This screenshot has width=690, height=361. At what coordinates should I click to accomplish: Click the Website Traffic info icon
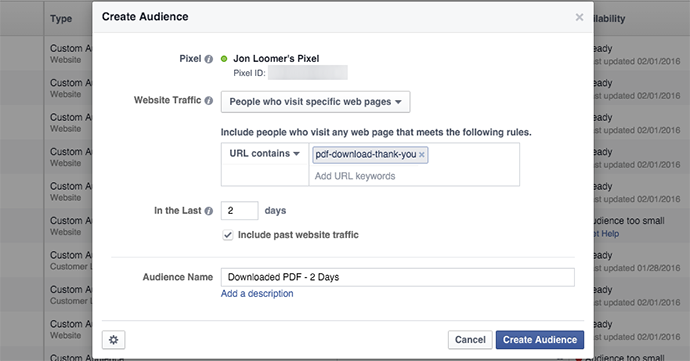point(209,101)
